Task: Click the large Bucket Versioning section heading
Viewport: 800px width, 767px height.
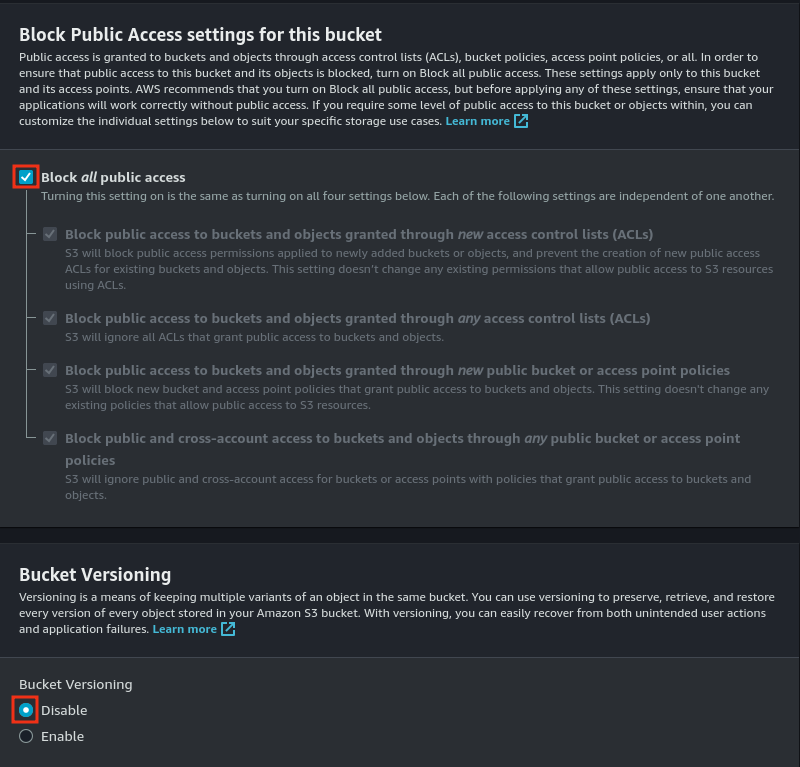Action: point(95,574)
